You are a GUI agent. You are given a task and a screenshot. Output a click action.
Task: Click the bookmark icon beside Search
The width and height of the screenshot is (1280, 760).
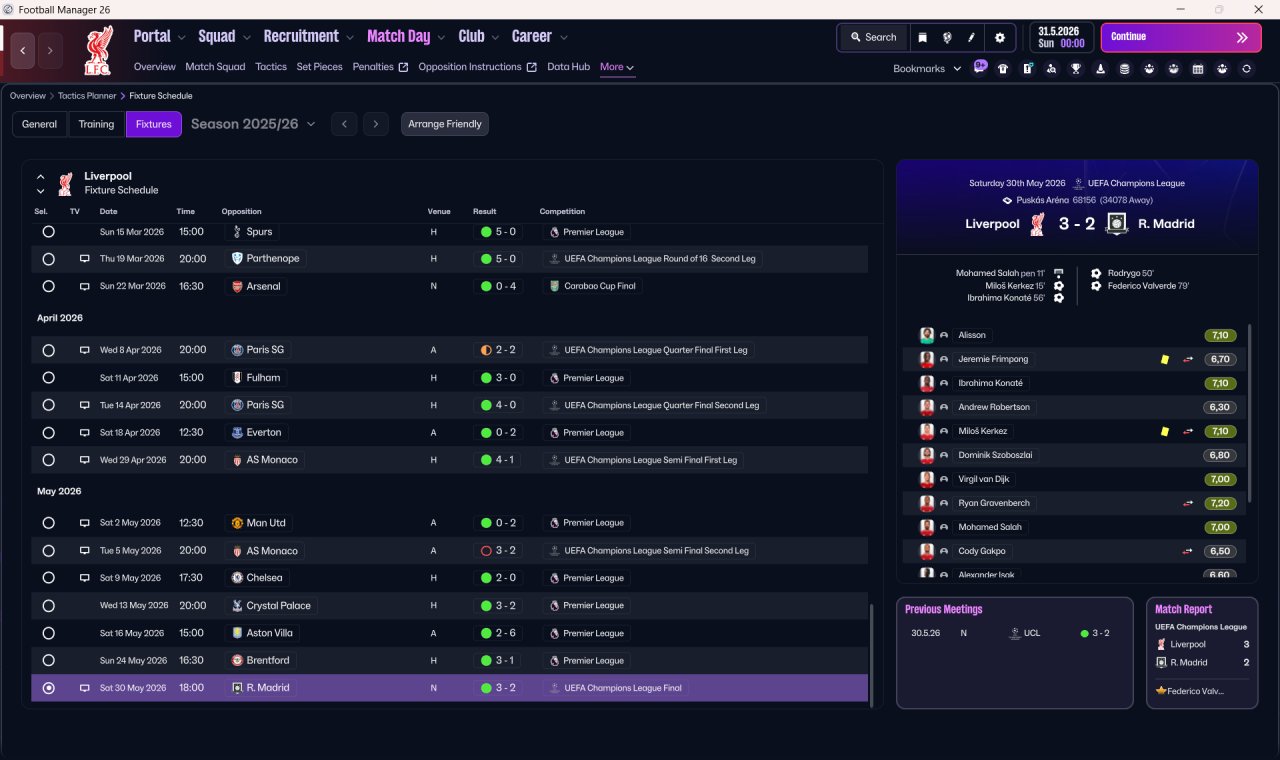[923, 37]
